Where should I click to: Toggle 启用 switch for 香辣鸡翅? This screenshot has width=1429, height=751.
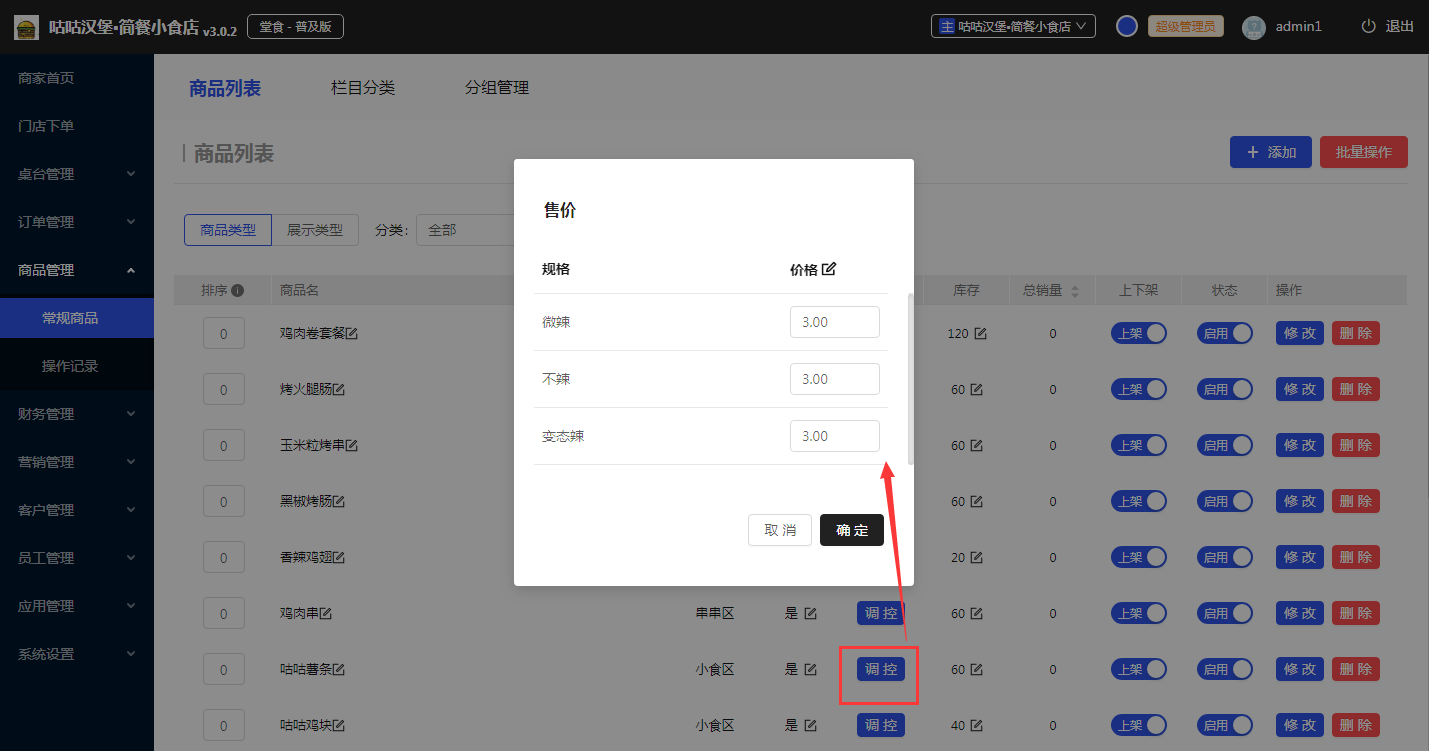coord(1225,558)
